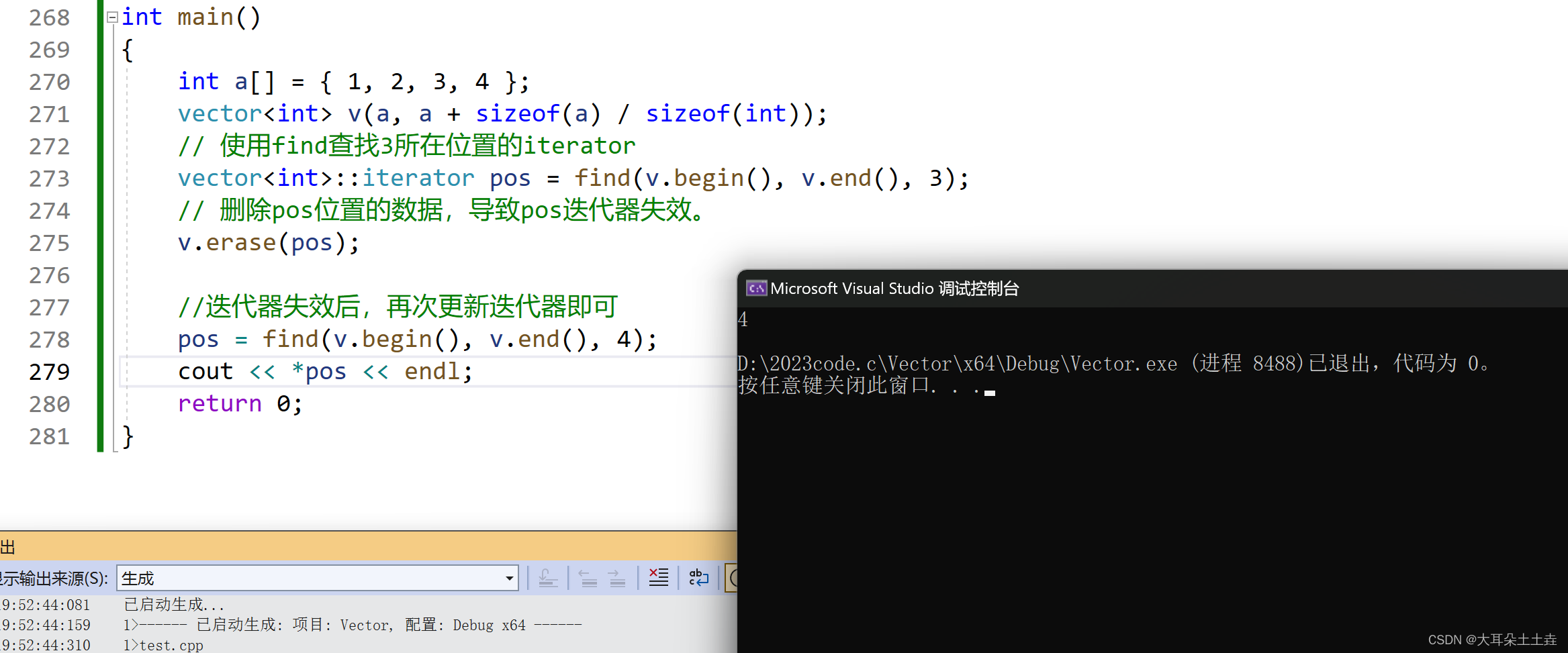The width and height of the screenshot is (1568, 653).
Task: Click the '已启动生成...' output line
Action: click(x=174, y=605)
